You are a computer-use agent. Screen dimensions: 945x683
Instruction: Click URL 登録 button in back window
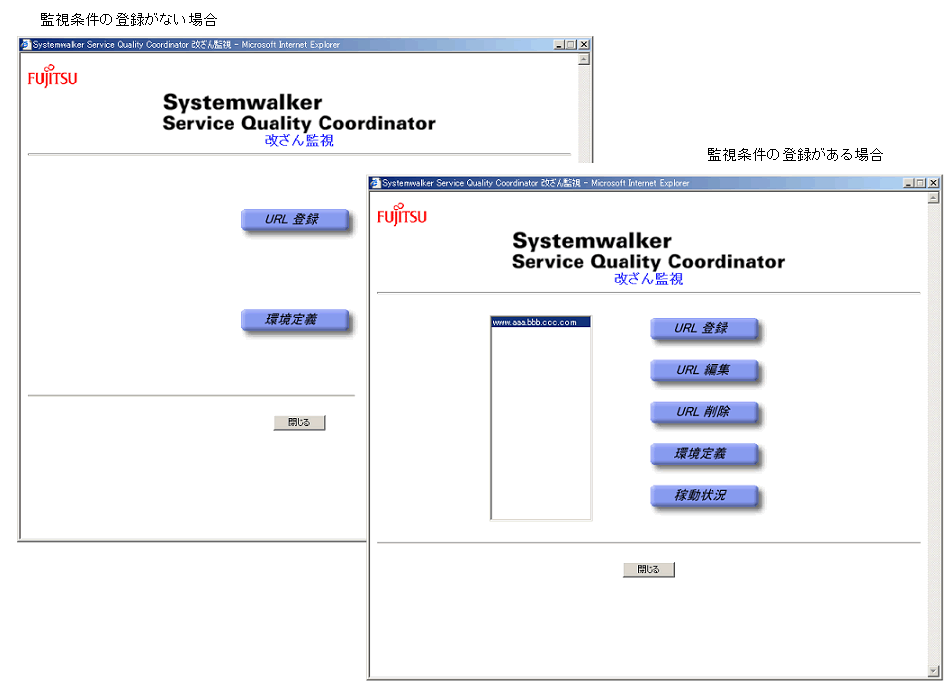(x=295, y=219)
